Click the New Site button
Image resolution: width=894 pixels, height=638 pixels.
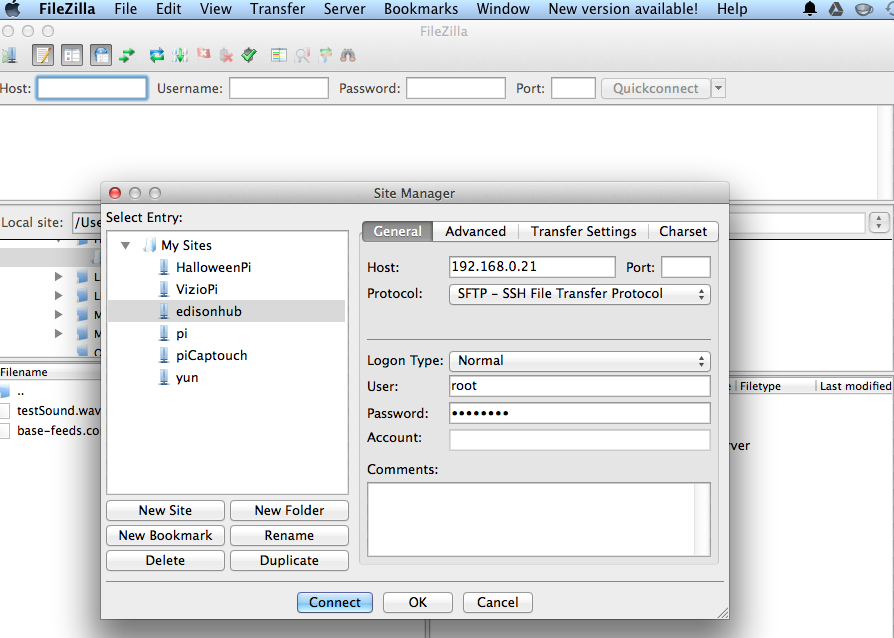[165, 510]
